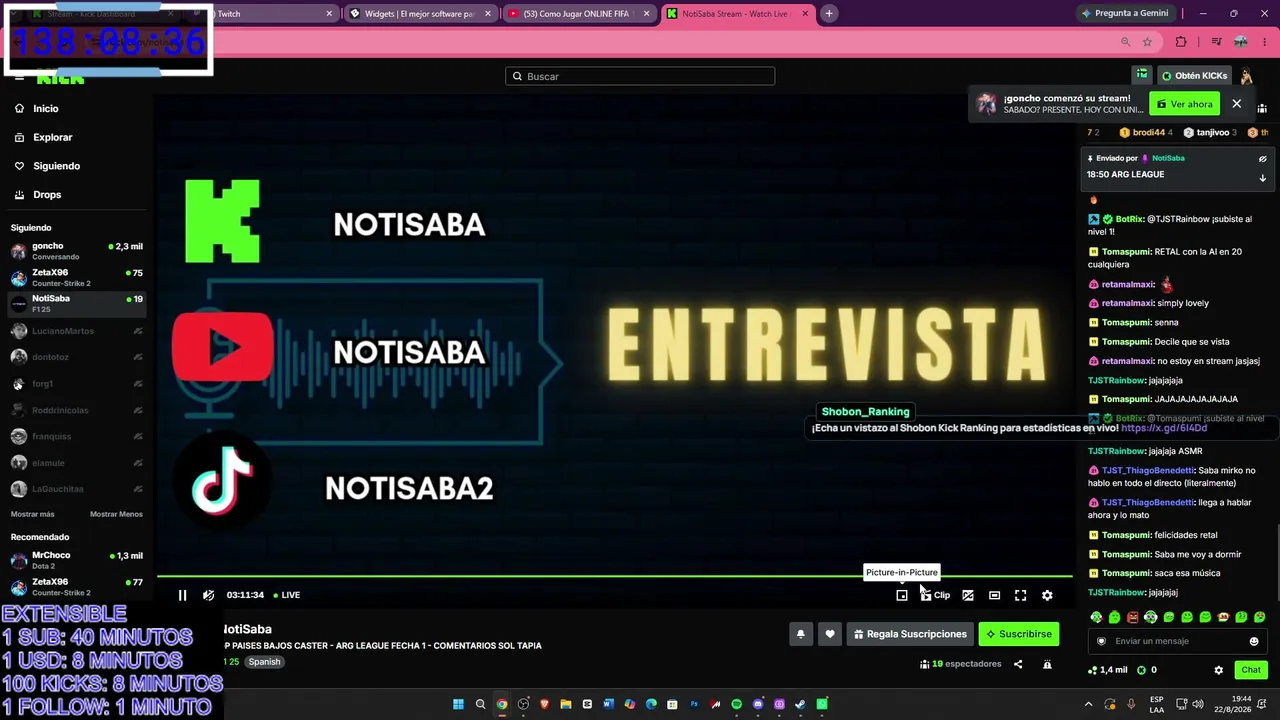Open chat settings gear icon

tap(1218, 670)
